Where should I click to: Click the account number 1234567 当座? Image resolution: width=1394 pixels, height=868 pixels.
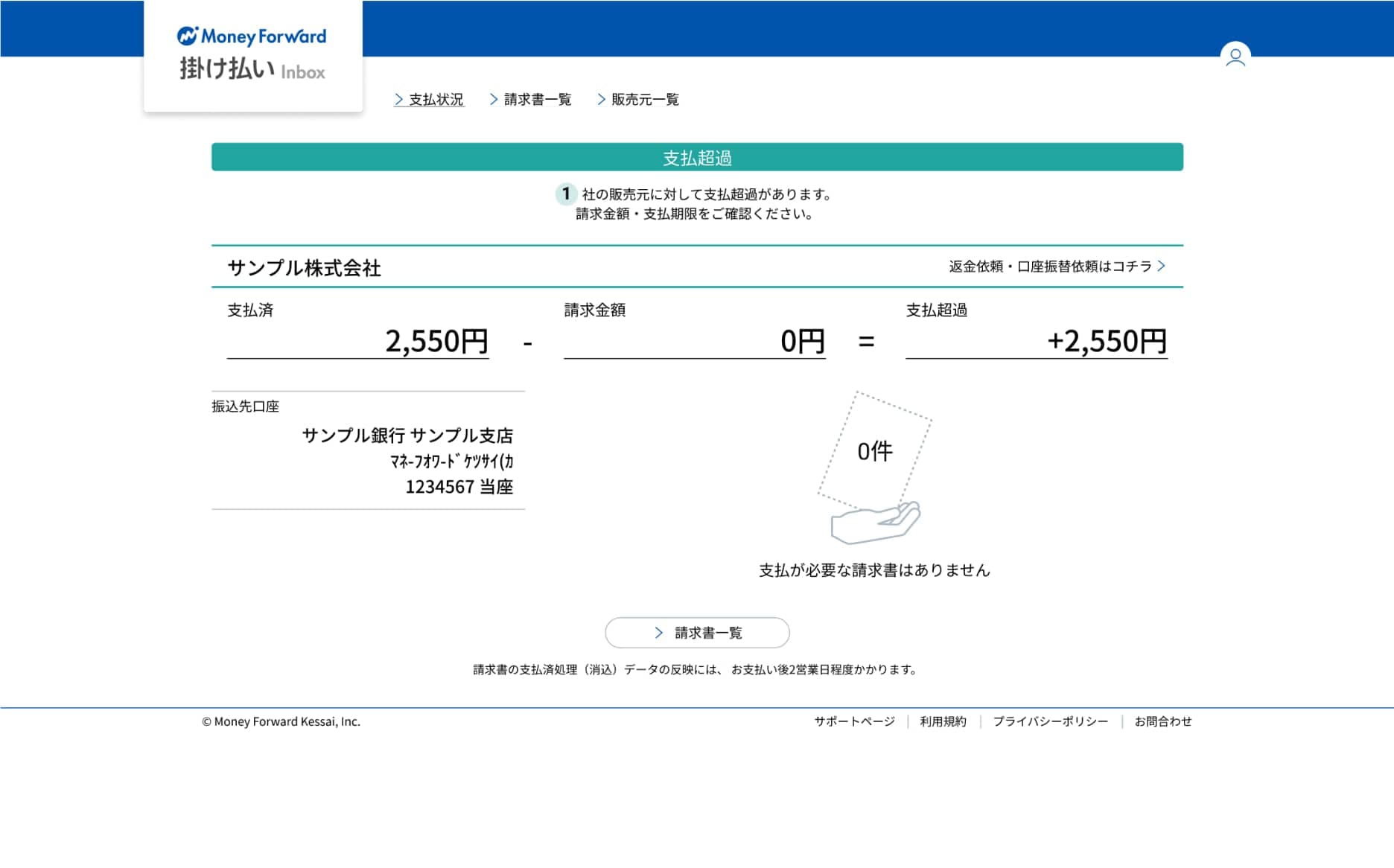pos(459,487)
